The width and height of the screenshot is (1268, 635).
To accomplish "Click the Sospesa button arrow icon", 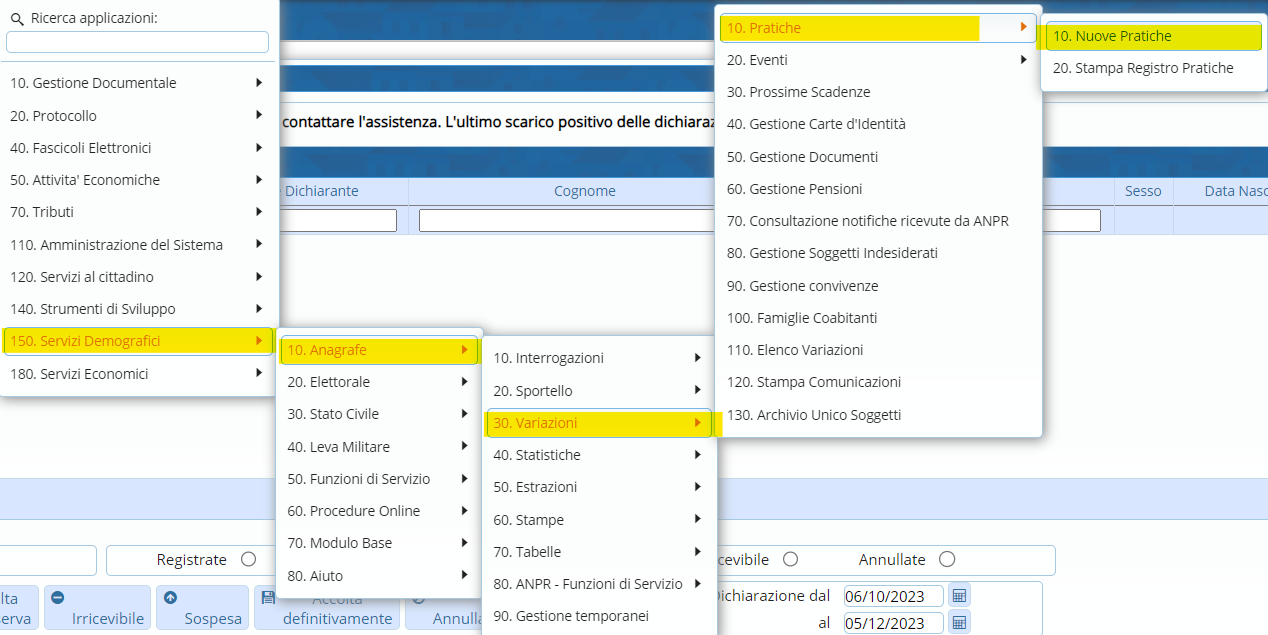I will click(x=170, y=598).
